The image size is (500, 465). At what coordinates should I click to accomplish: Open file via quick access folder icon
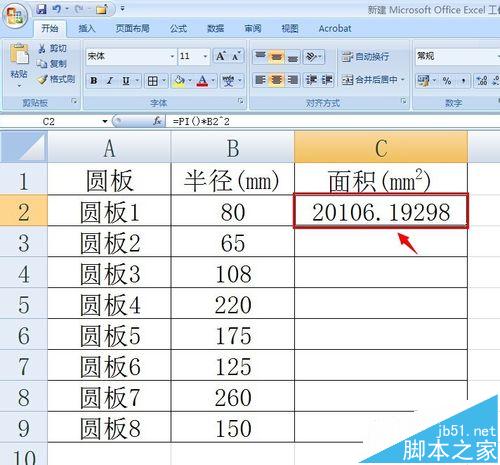pos(101,9)
